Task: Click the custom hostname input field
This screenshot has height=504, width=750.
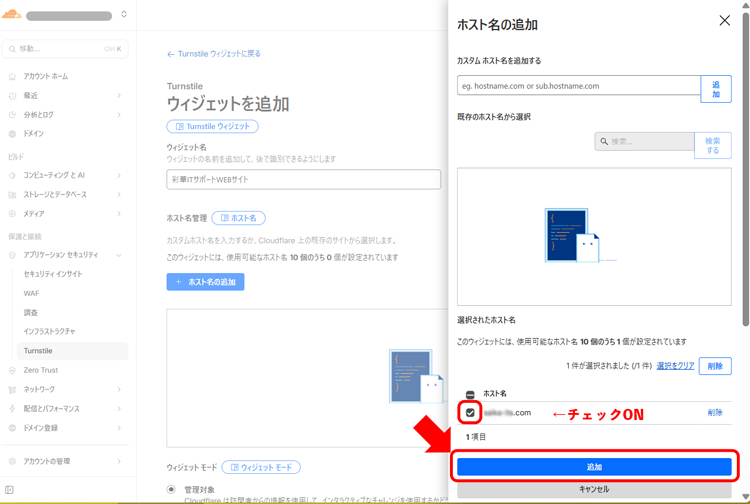Action: pyautogui.click(x=579, y=86)
